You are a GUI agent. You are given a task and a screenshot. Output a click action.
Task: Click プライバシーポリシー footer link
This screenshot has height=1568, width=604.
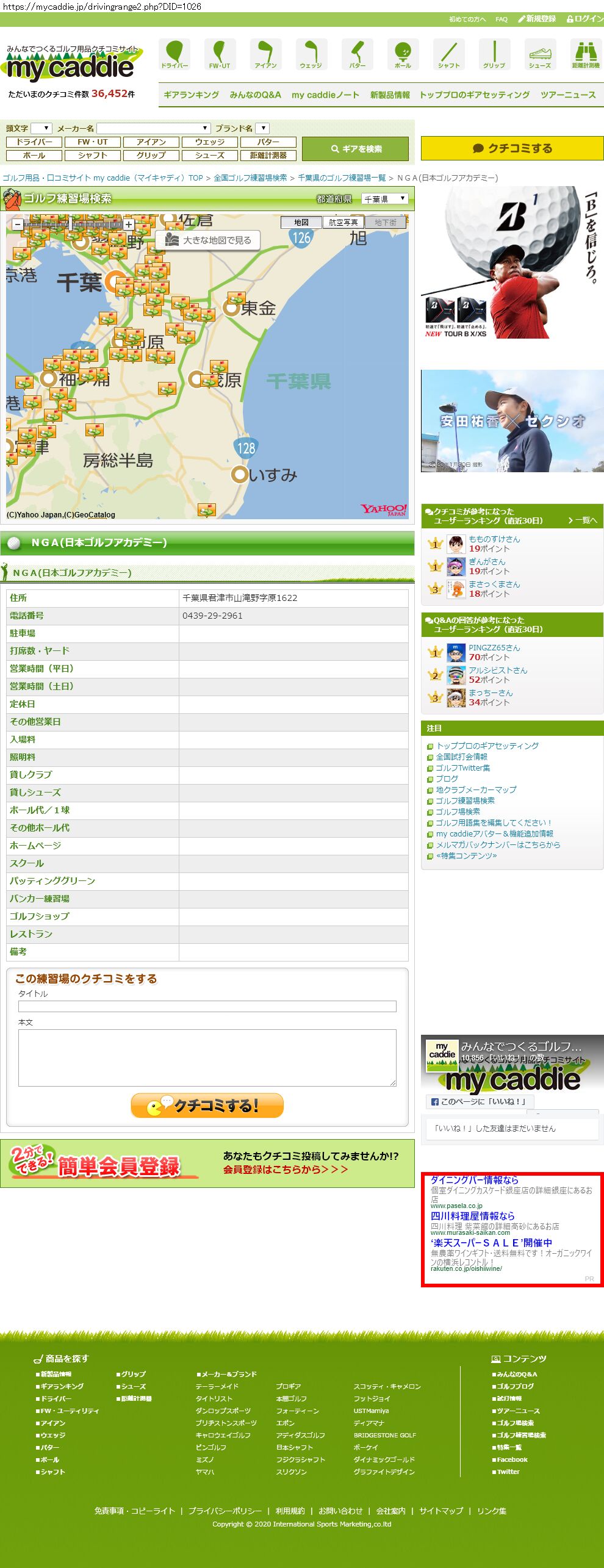pos(225,1511)
